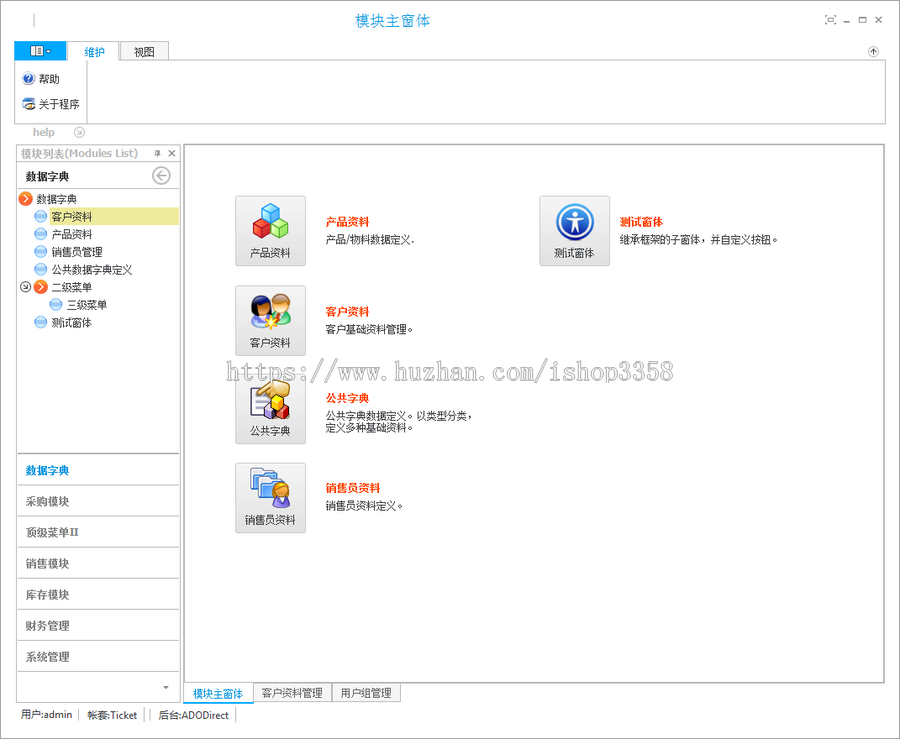Open navigation pane overflow dropdown arrow

click(x=166, y=687)
